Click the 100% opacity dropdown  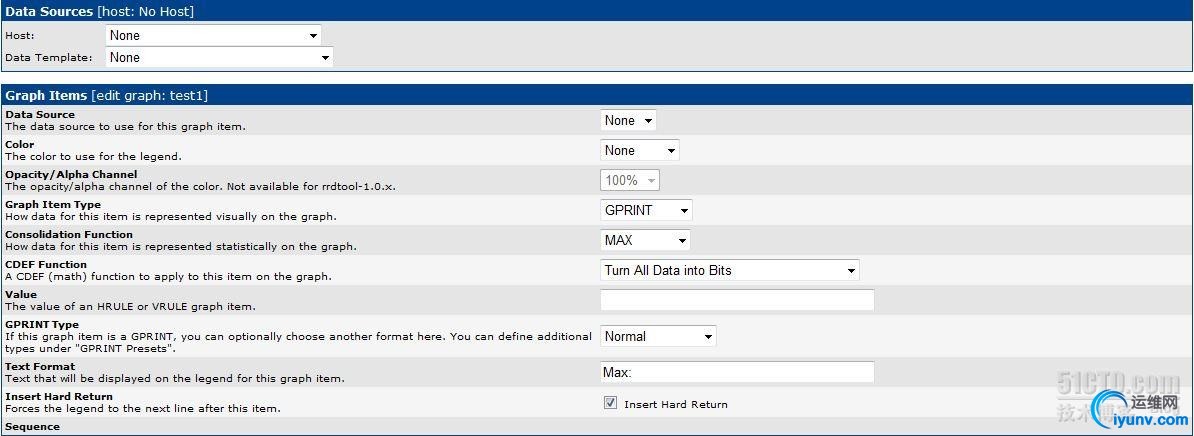pyautogui.click(x=629, y=181)
